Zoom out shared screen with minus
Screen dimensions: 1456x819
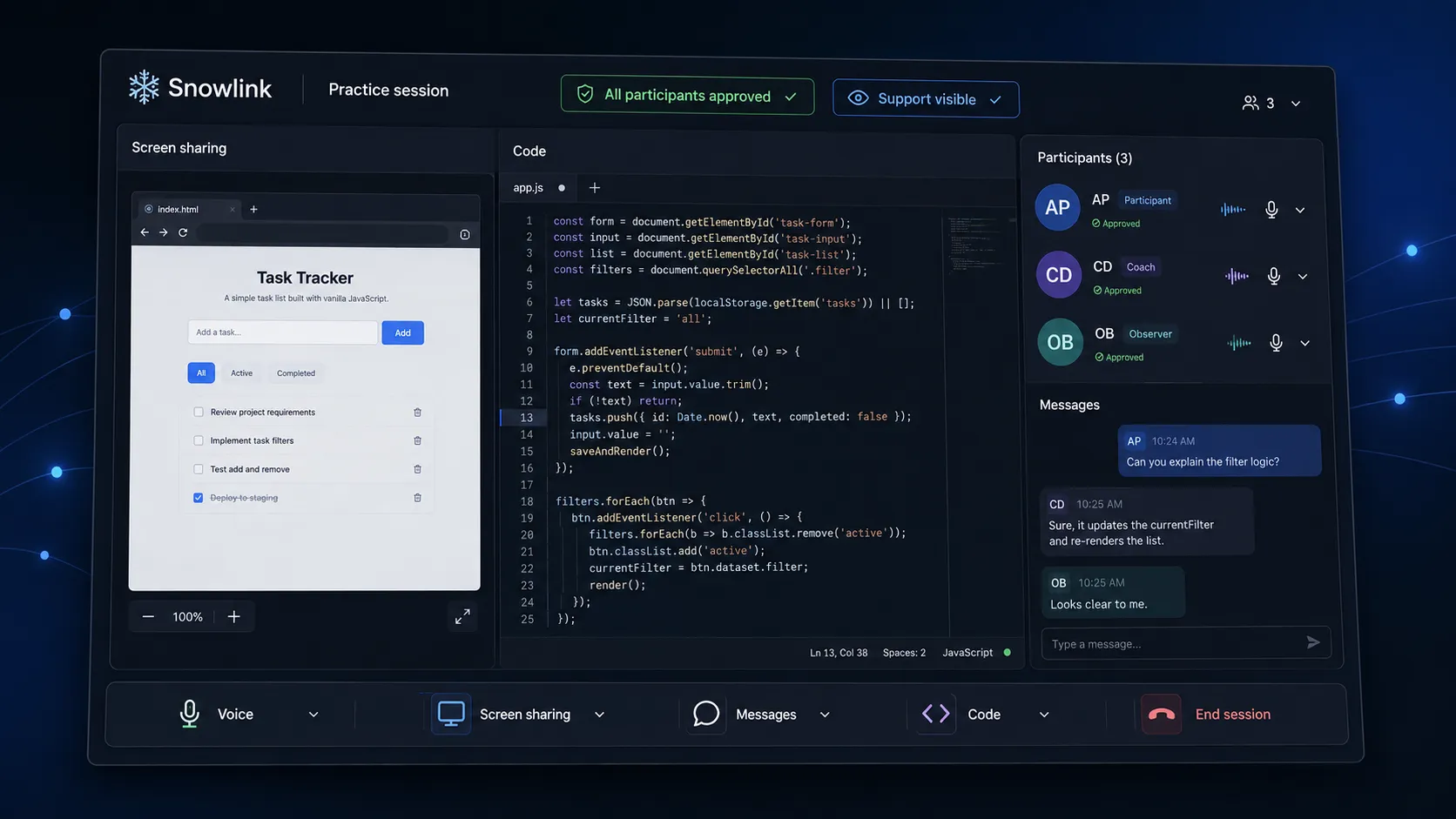pyautogui.click(x=148, y=616)
